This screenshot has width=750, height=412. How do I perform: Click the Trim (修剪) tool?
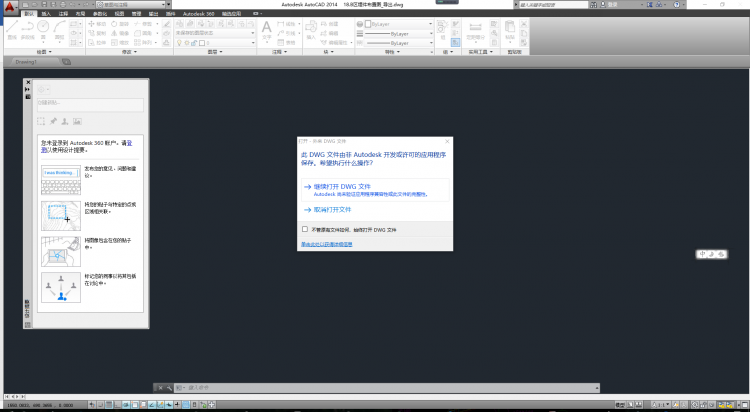click(x=143, y=24)
